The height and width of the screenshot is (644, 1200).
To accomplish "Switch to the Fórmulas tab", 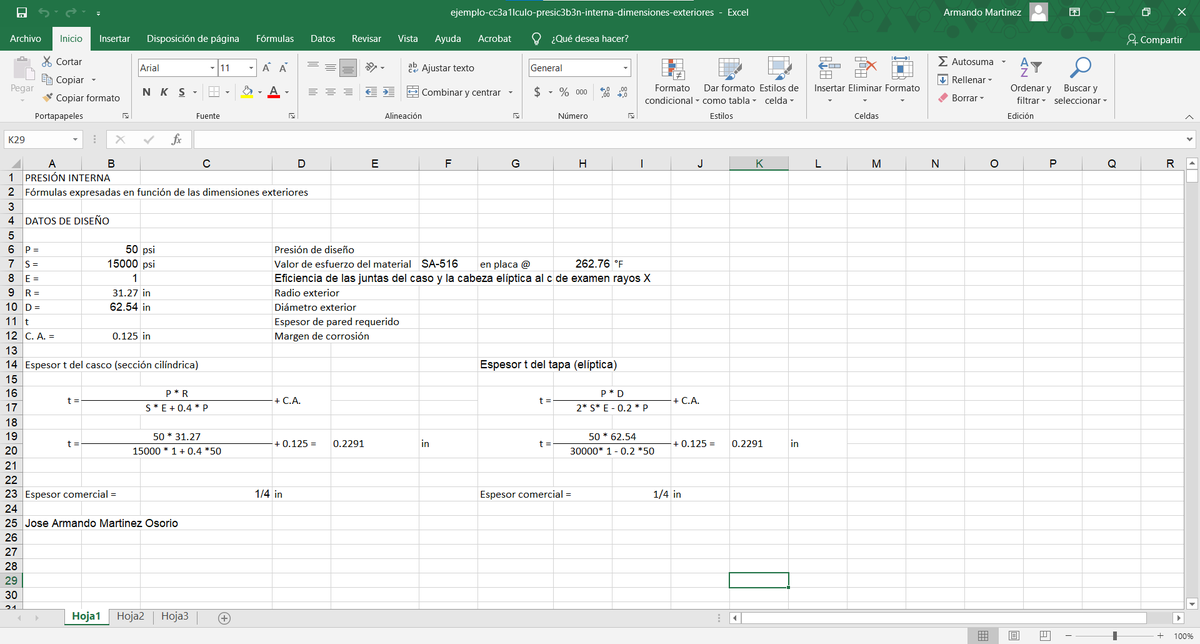I will pyautogui.click(x=275, y=39).
